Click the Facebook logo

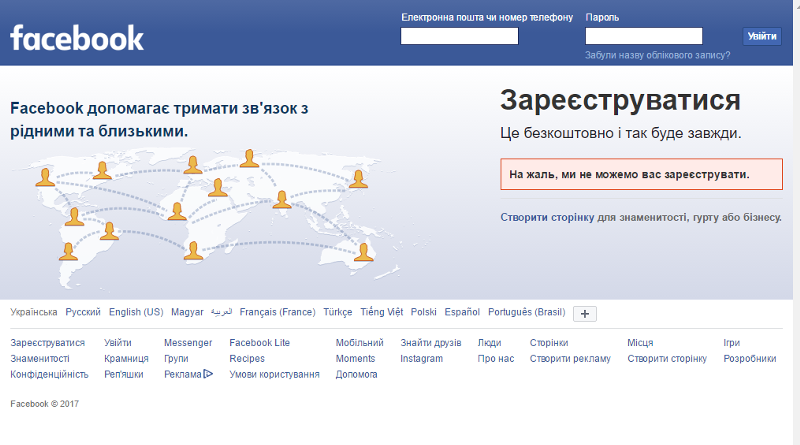click(x=77, y=38)
